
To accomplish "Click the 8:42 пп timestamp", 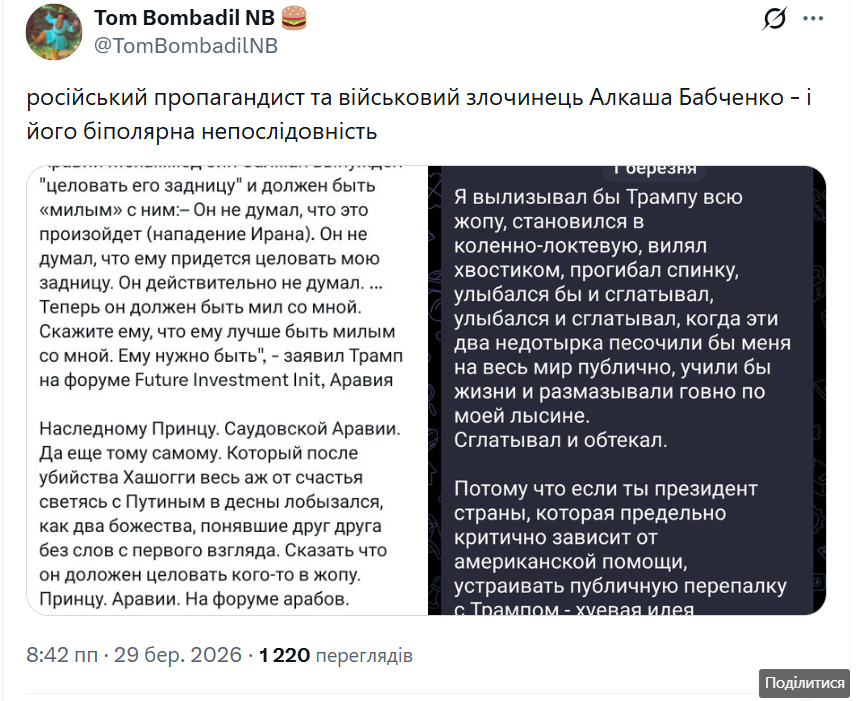I will click(x=61, y=655).
